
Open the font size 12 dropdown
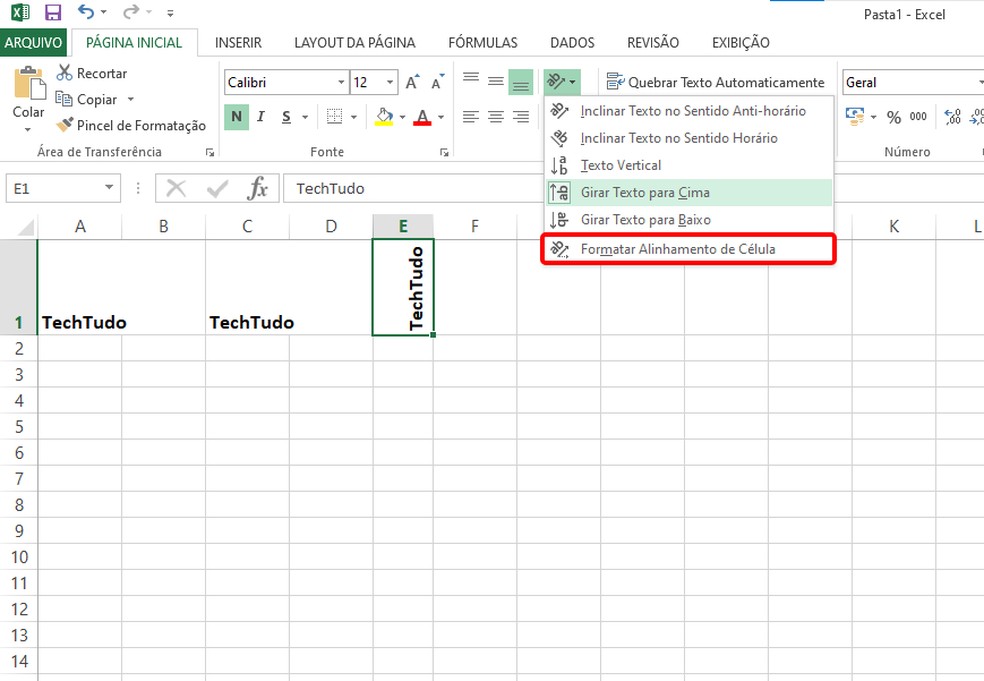pos(388,81)
